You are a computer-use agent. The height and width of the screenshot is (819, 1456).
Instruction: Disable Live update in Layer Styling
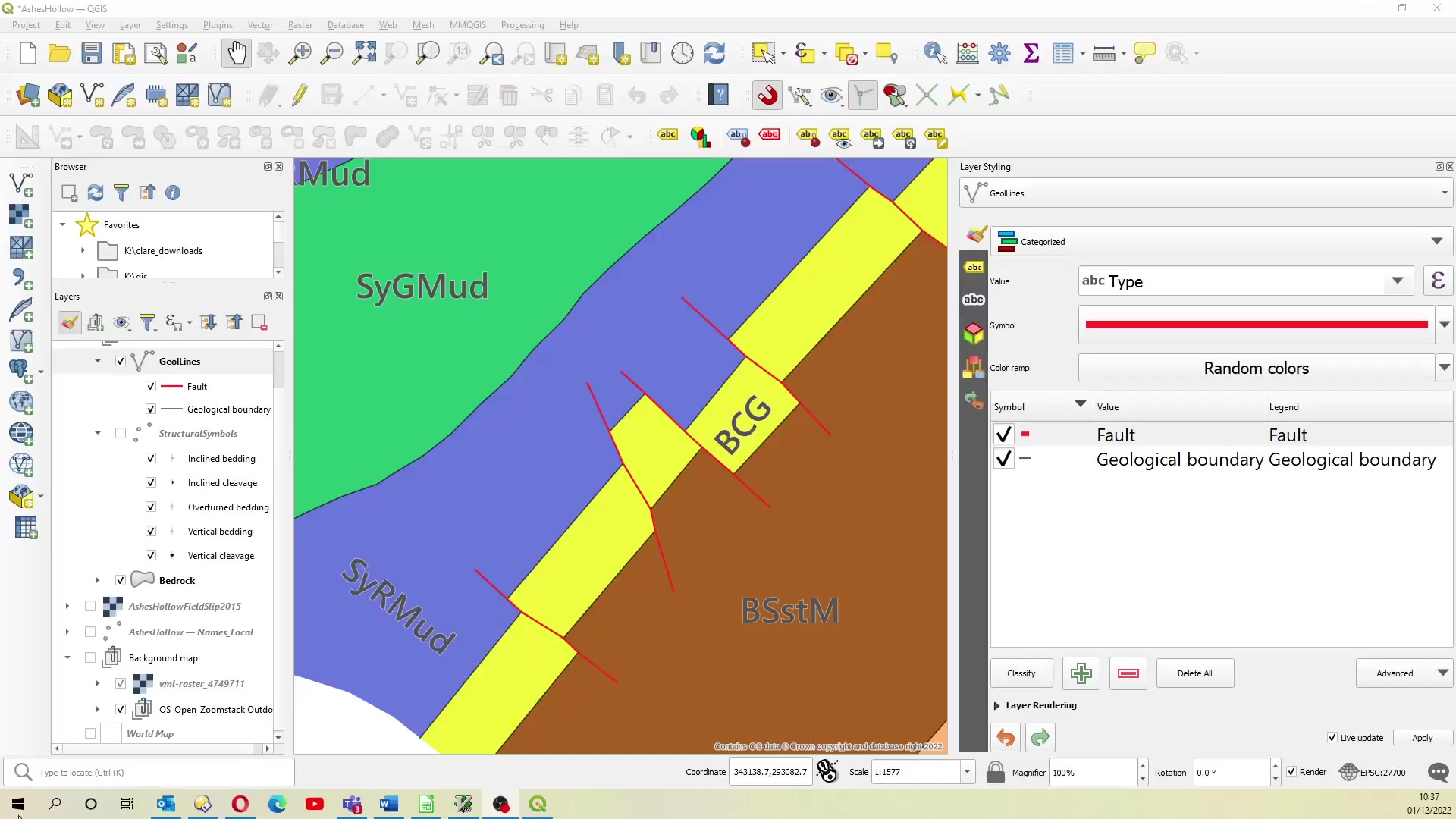point(1332,737)
